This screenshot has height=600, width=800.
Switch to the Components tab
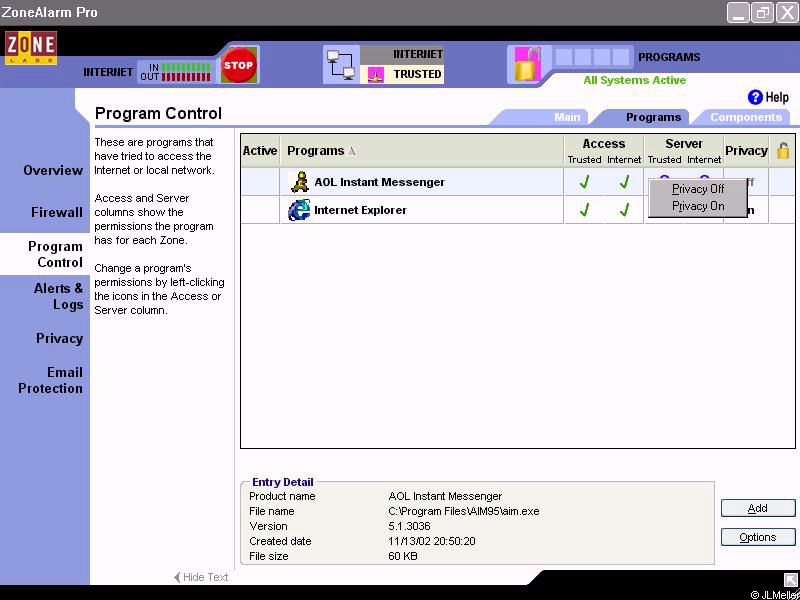[x=746, y=117]
